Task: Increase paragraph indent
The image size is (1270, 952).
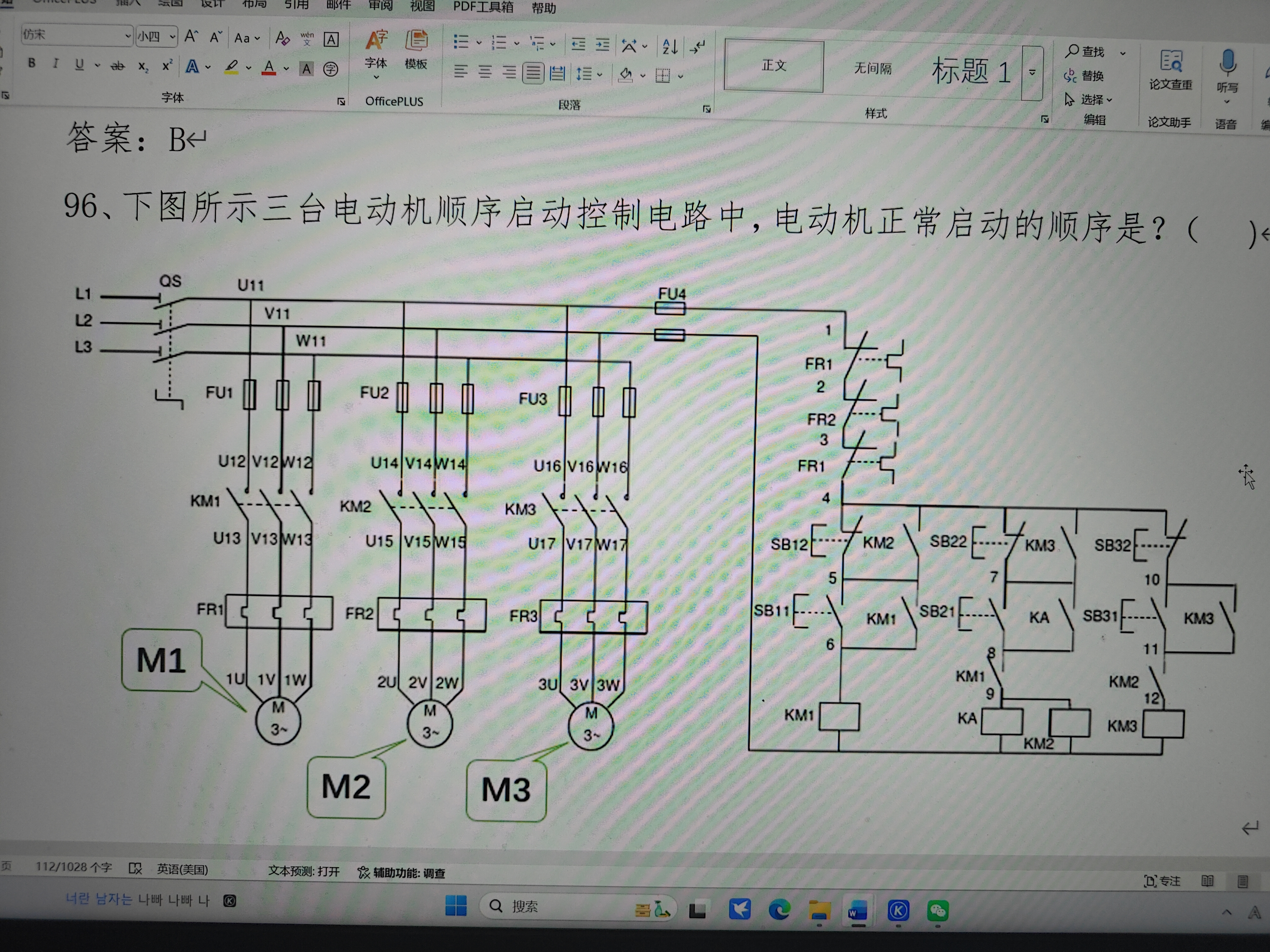Action: click(x=602, y=45)
